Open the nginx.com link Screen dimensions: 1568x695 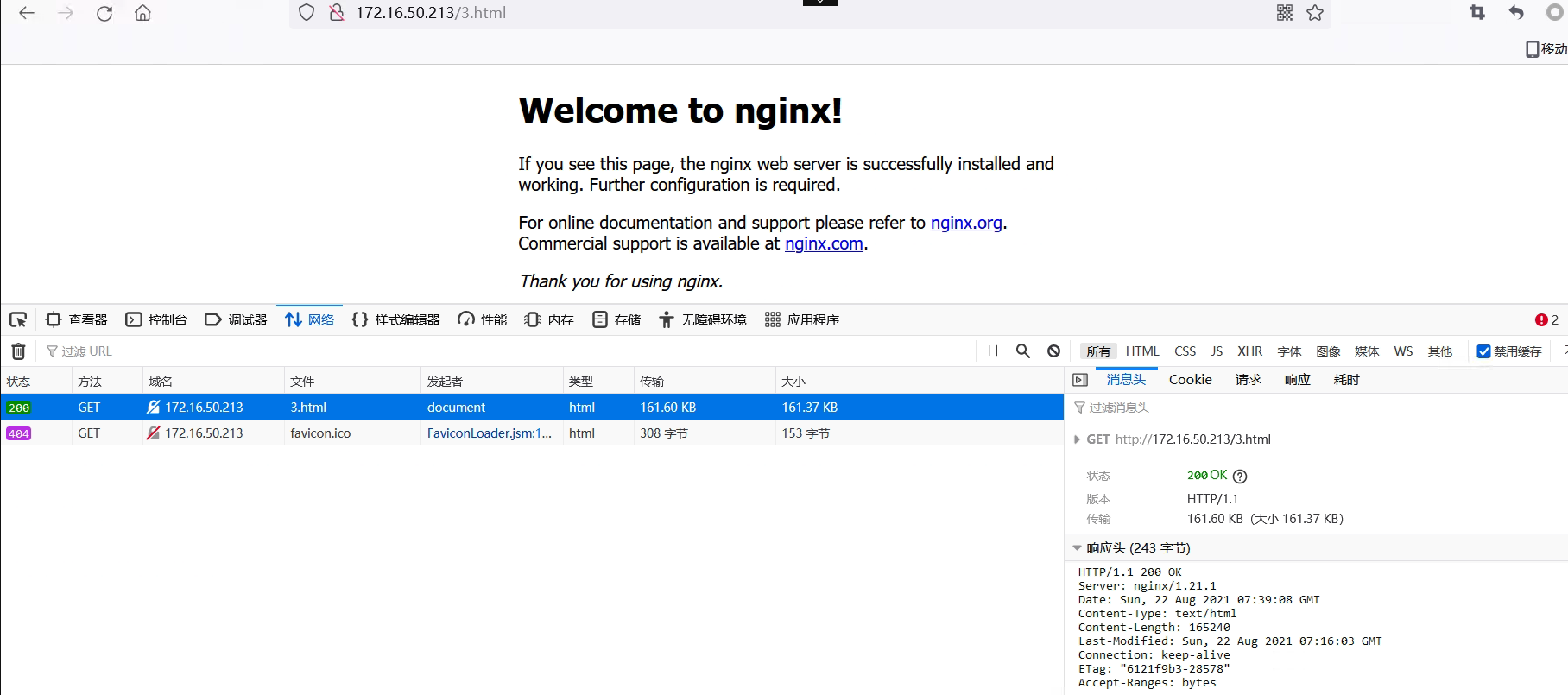coord(824,243)
